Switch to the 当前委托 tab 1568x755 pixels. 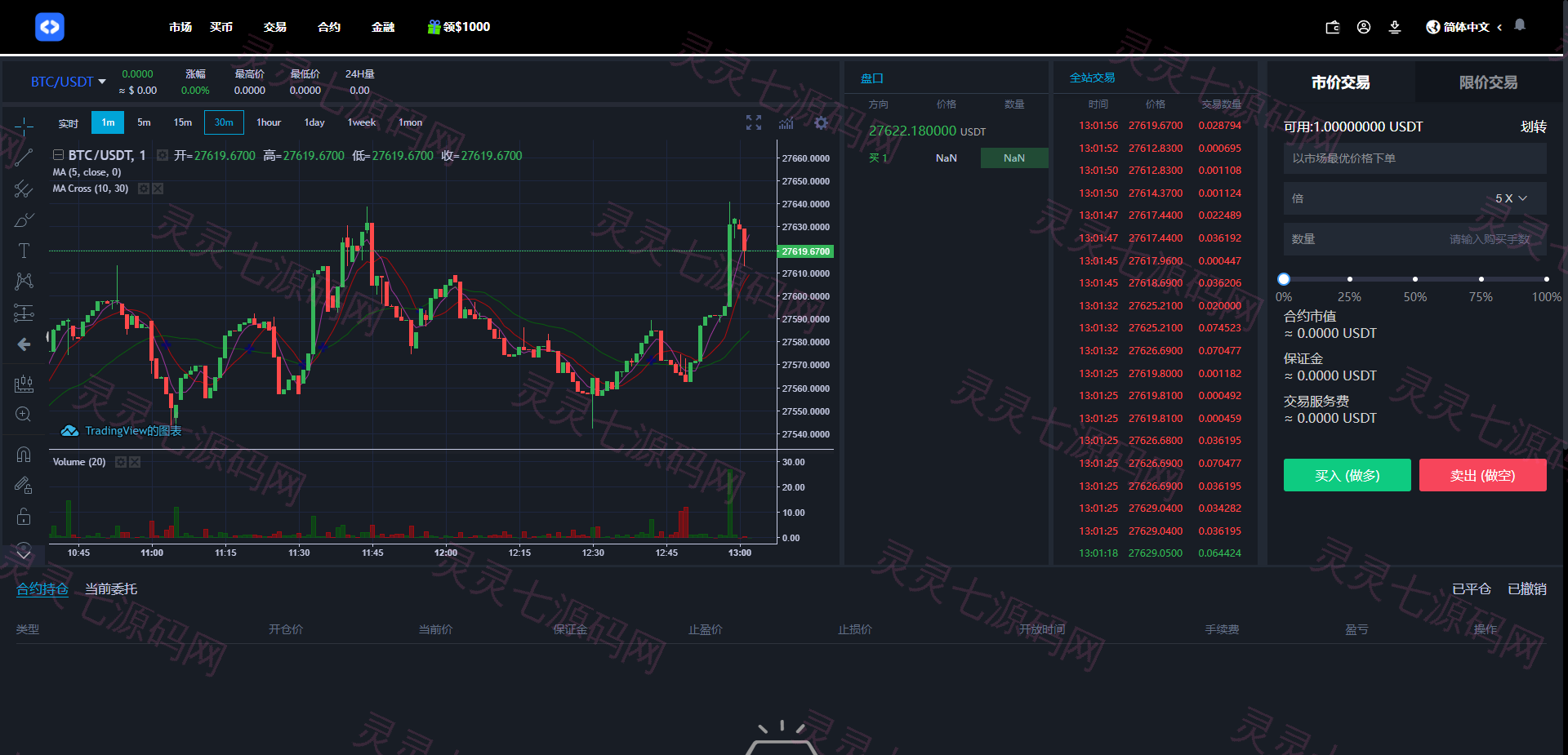click(111, 588)
